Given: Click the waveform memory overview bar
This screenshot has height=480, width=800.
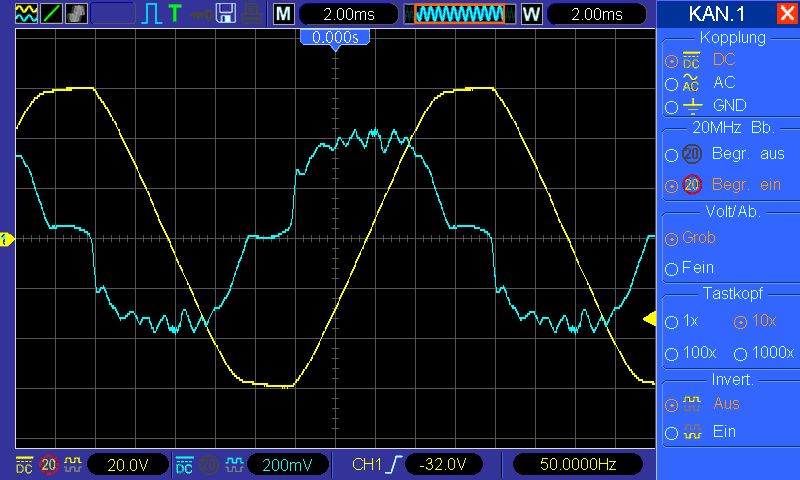Looking at the screenshot, I should pos(459,14).
